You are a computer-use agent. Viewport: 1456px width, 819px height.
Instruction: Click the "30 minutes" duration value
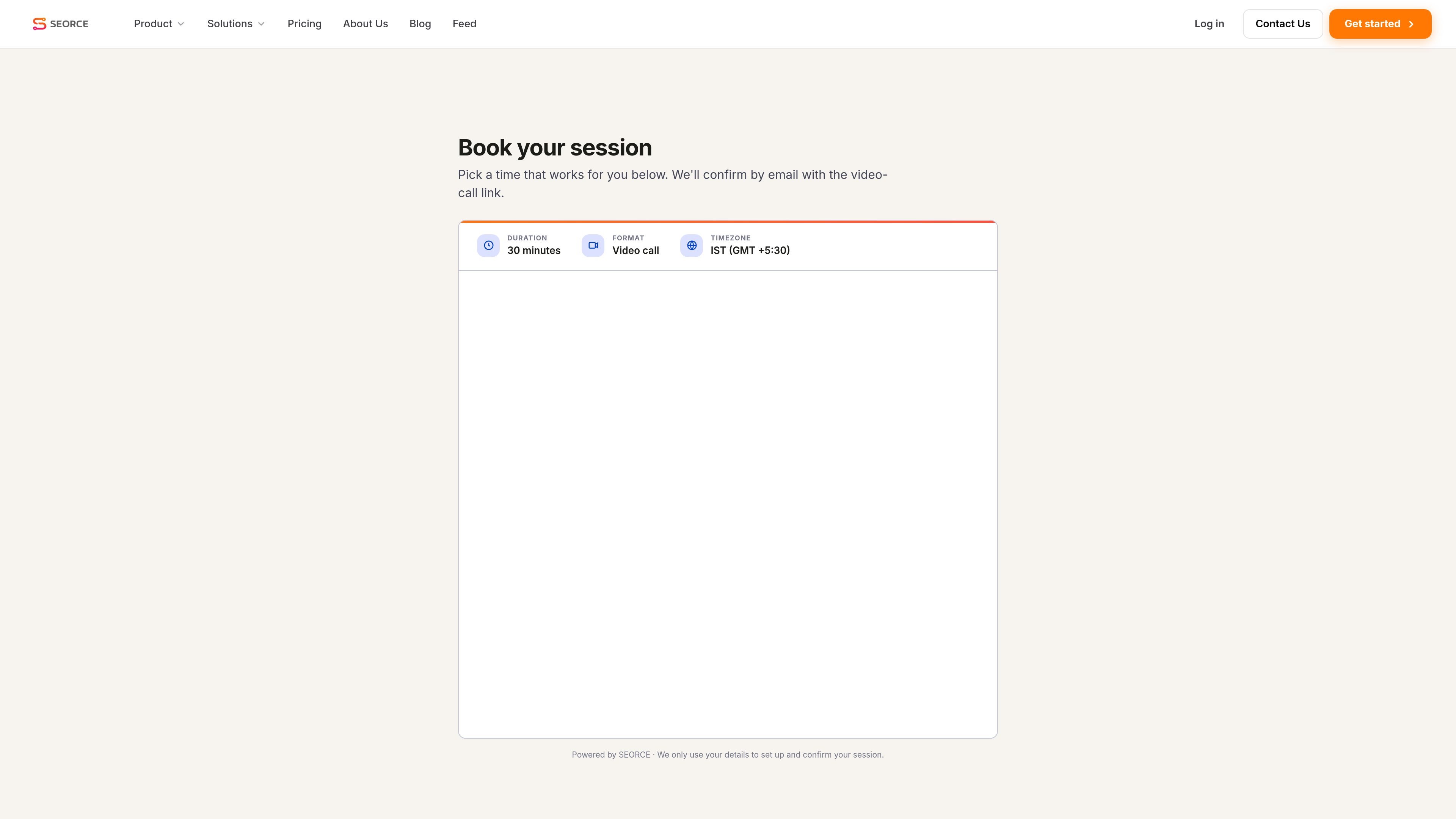point(533,250)
